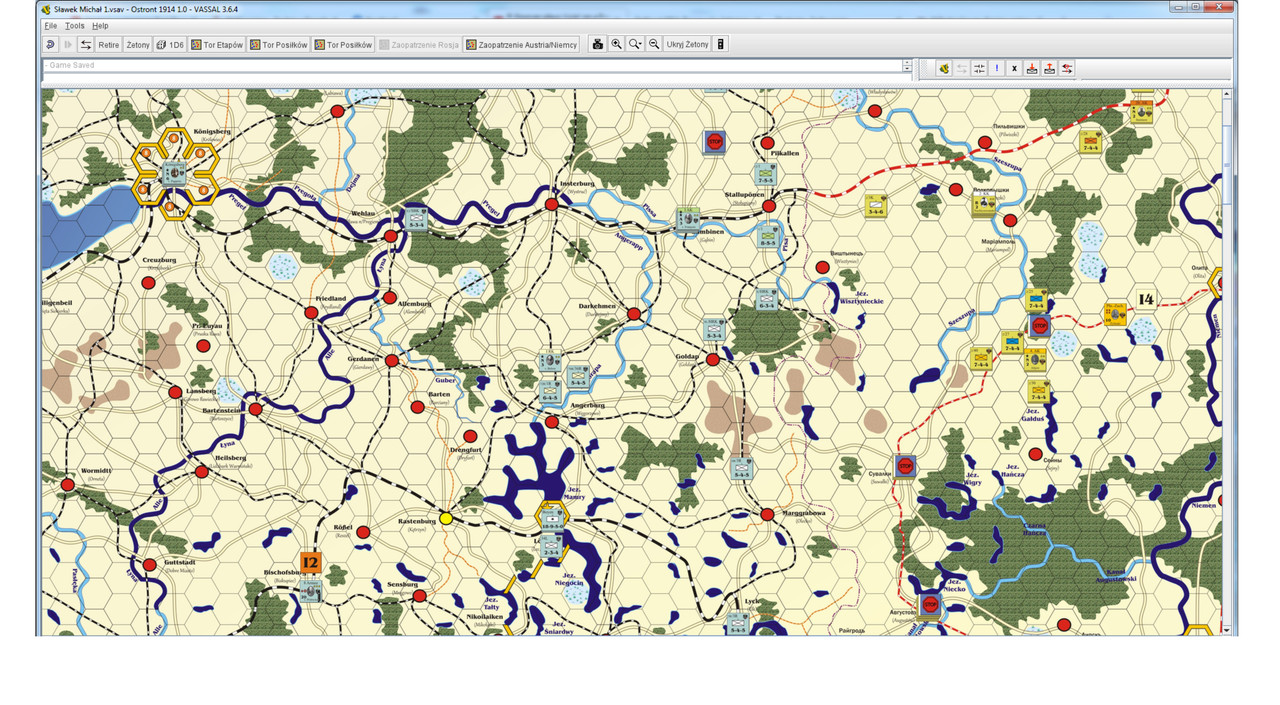The image size is (1280, 705).
Task: Click the zoom out magnifier
Action: click(654, 44)
